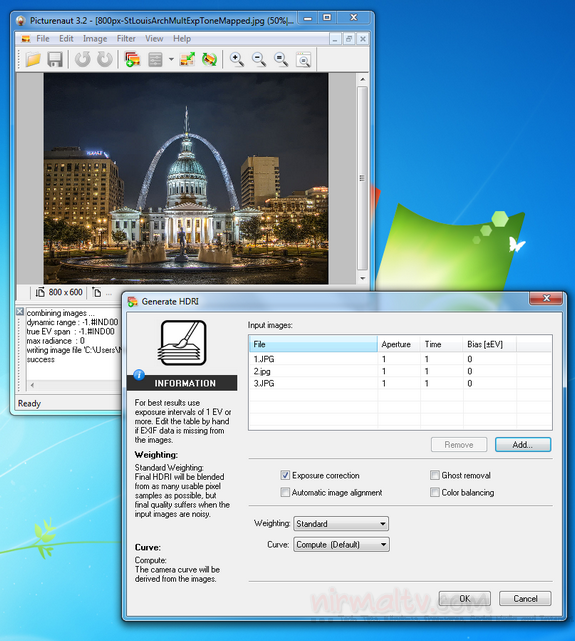Image resolution: width=575 pixels, height=641 pixels.
Task: Open the View menu
Action: coord(154,39)
